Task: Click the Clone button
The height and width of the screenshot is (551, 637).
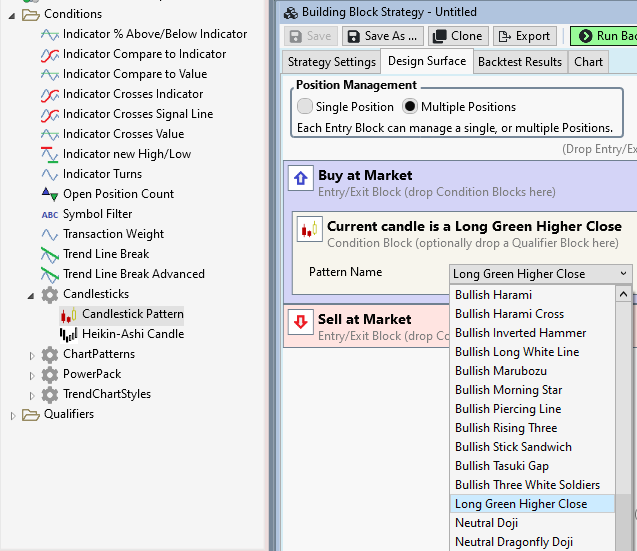Action: 457,36
